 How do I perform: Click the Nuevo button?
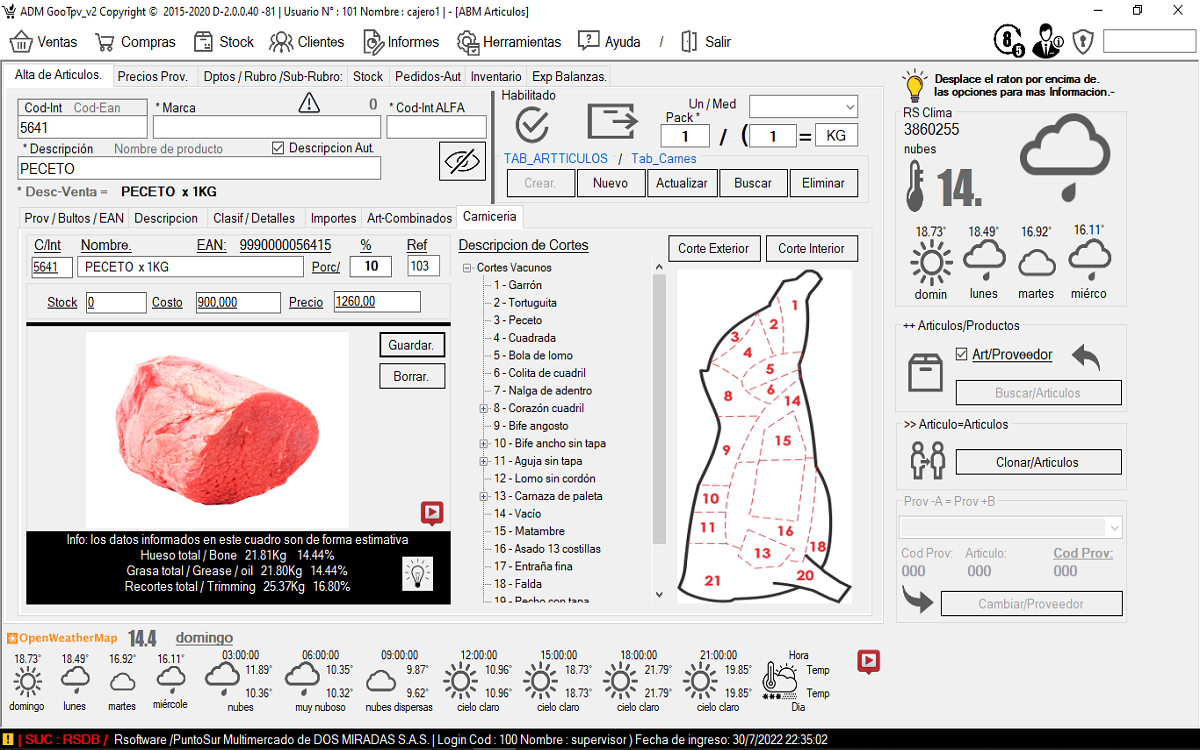coord(610,183)
